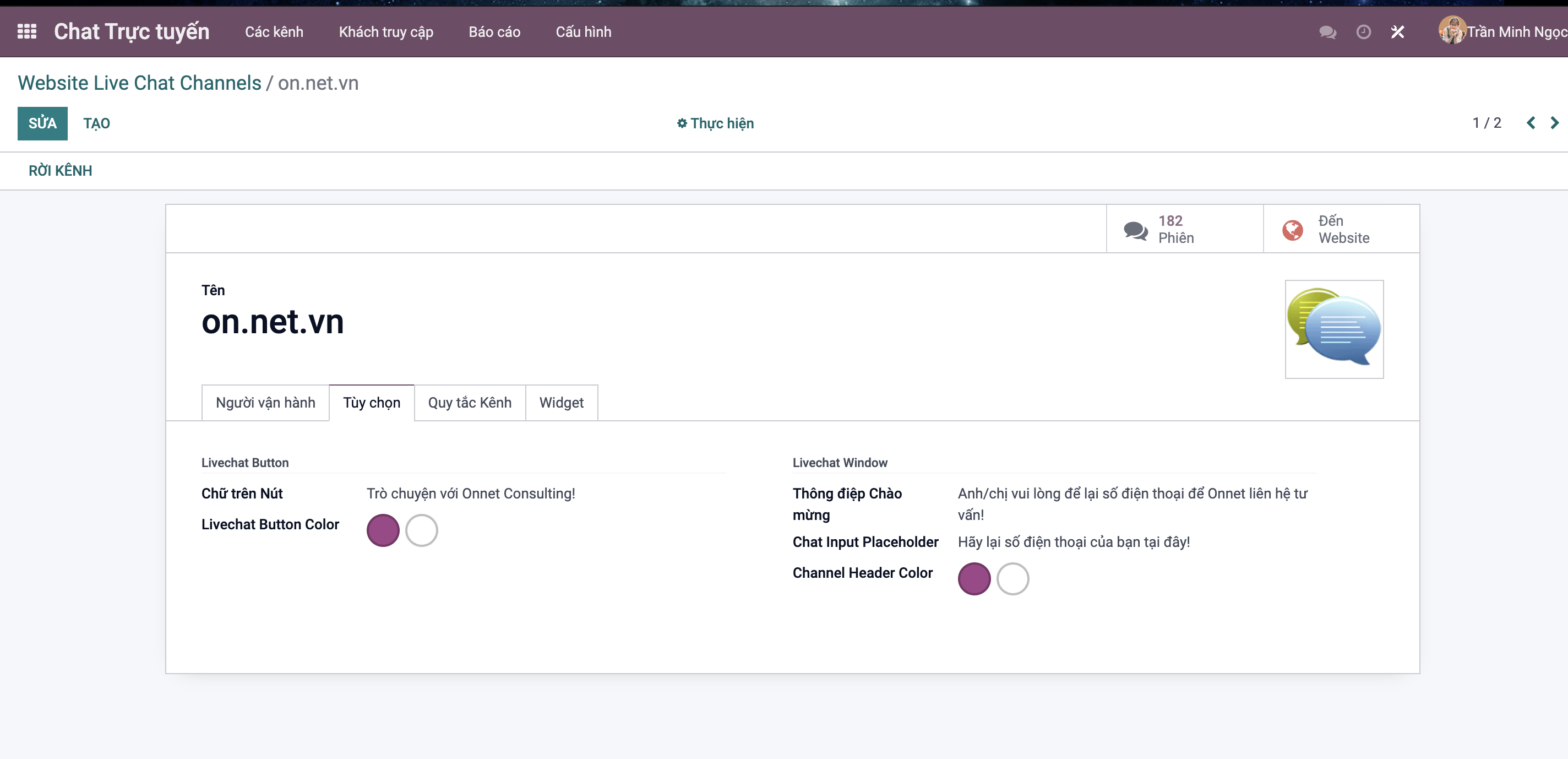The image size is (1568, 759).
Task: Open the activities clock icon
Action: (x=1364, y=32)
